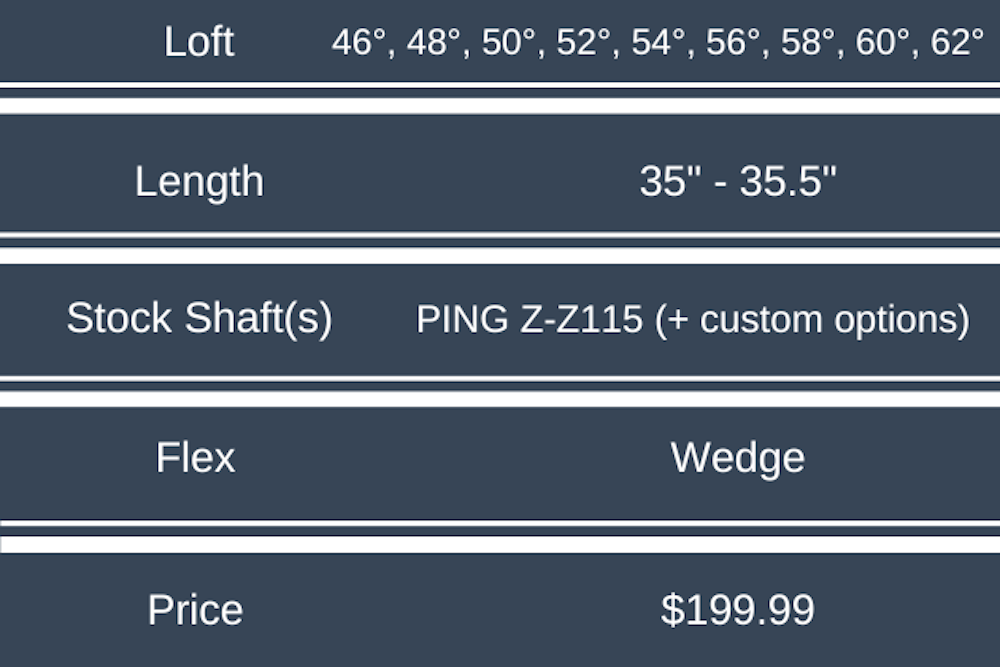Select the 35" minimum length value
This screenshot has height=667, width=1000.
click(x=664, y=182)
